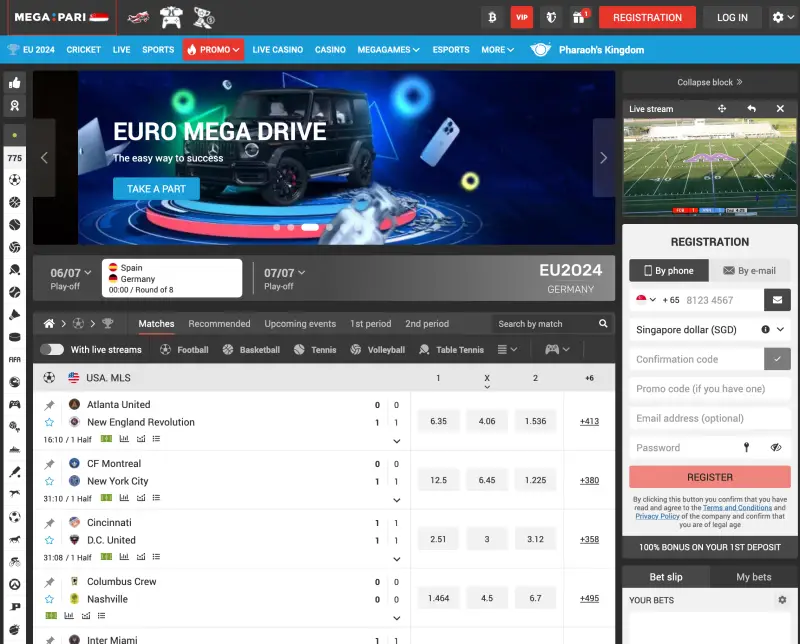Click the REGISTER button in form

tap(710, 477)
